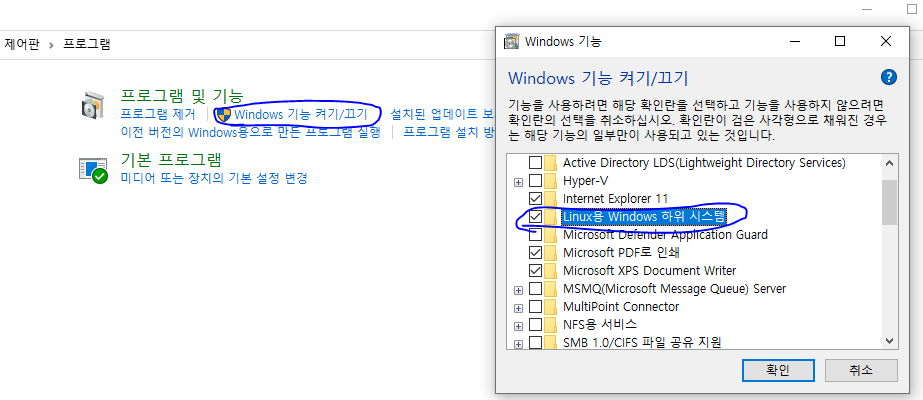Uncheck Microsoft PDF로 인쇄 checkbox
This screenshot has width=923, height=400.
536,253
